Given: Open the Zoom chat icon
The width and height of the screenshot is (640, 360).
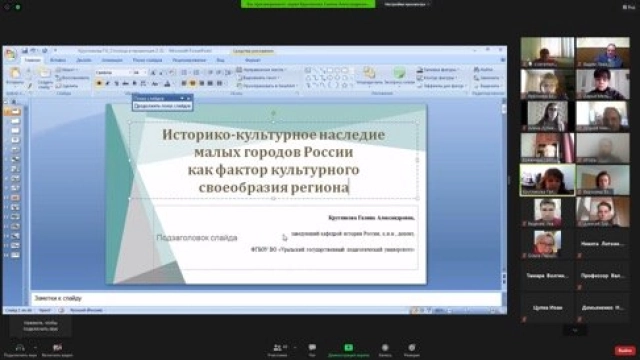Looking at the screenshot, I should point(312,347).
